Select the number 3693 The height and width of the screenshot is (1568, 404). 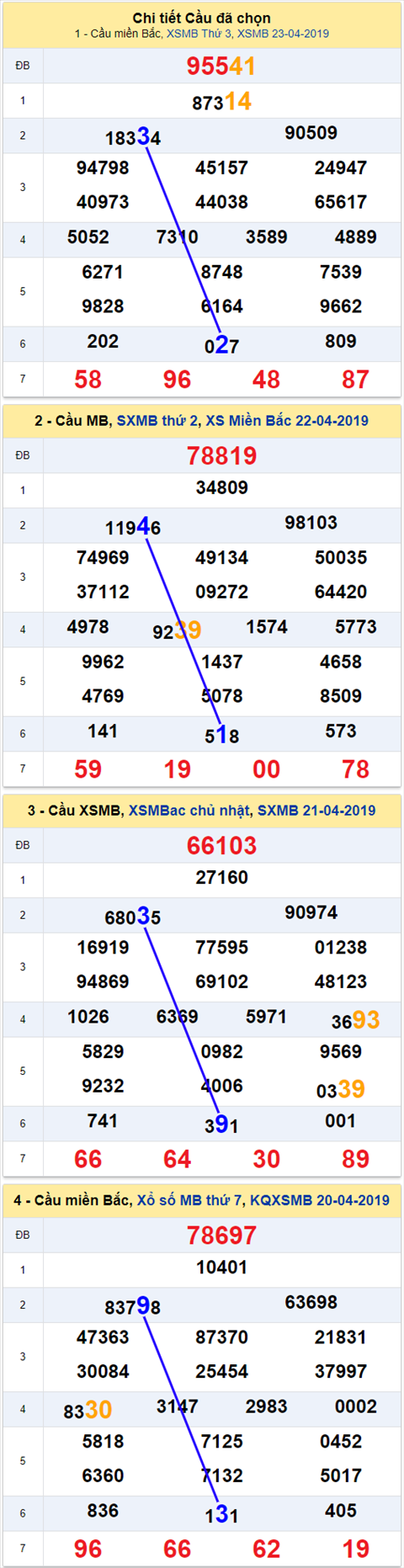[355, 1020]
